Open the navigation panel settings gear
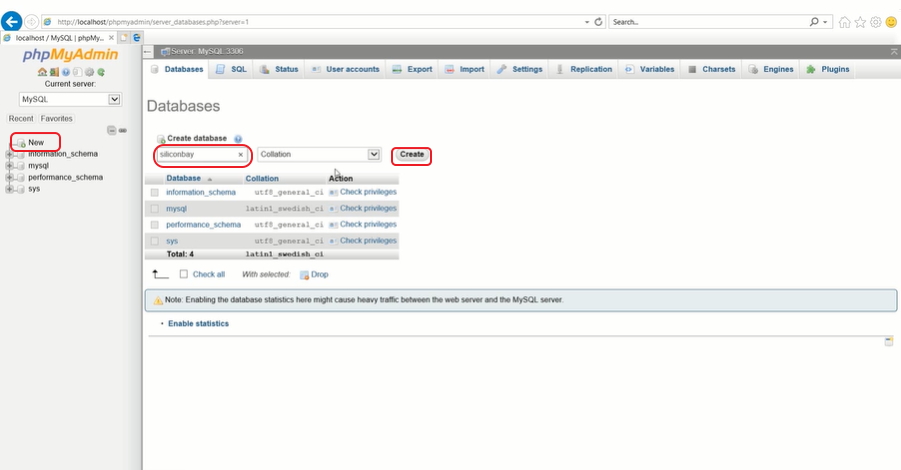Image resolution: width=901 pixels, height=470 pixels. (x=89, y=72)
